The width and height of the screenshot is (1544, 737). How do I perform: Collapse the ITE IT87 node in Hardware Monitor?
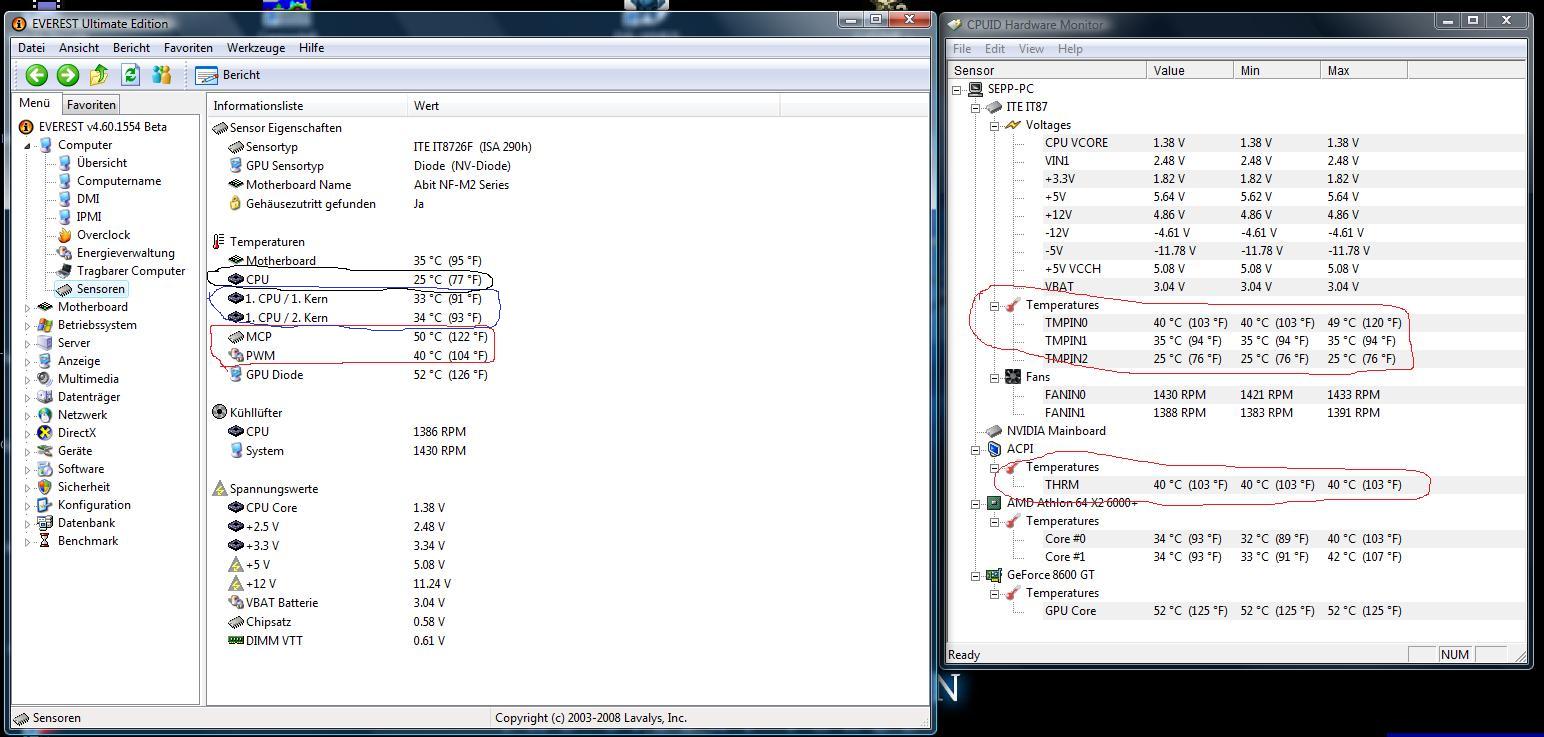pos(975,107)
